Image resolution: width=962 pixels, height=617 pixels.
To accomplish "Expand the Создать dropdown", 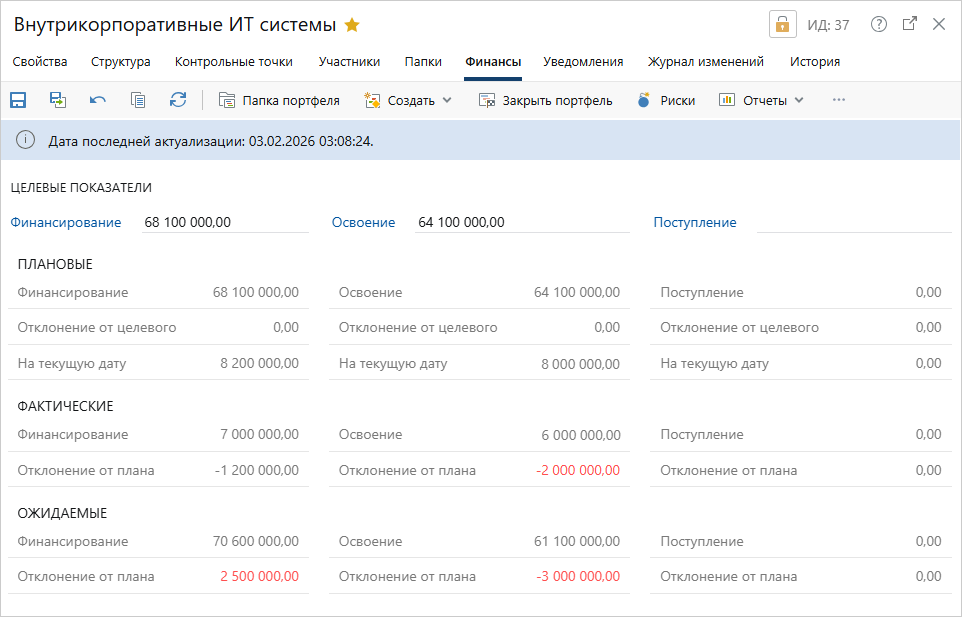I will click(x=408, y=100).
